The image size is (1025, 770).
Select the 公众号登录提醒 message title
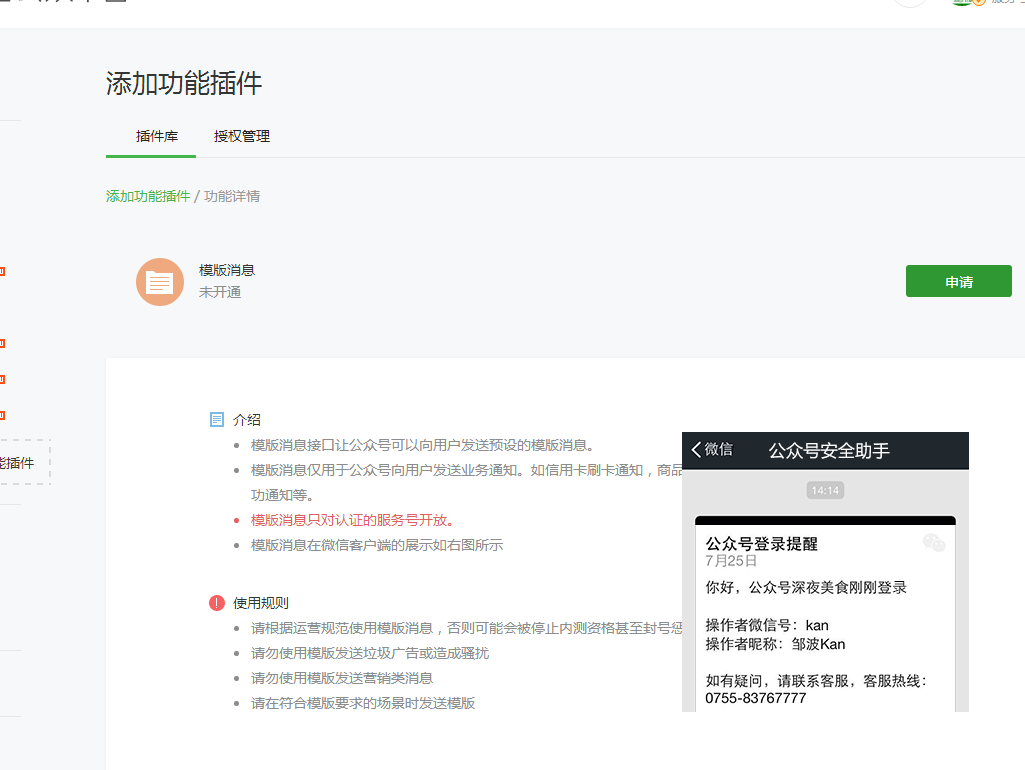click(761, 544)
